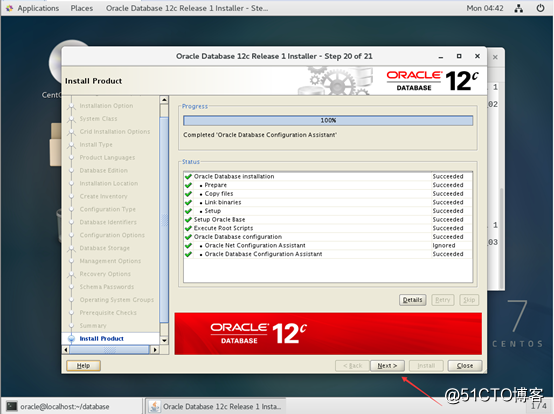Click the step list scroll right arrow

click(x=154, y=350)
